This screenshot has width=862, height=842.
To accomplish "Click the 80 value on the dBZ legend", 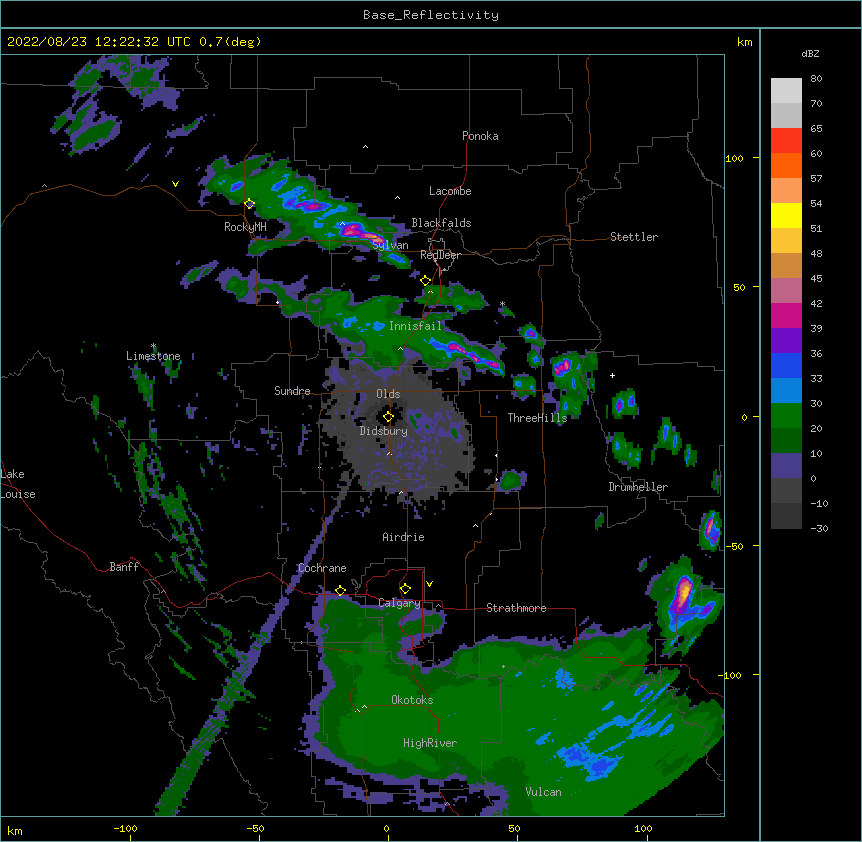I will coord(816,79).
